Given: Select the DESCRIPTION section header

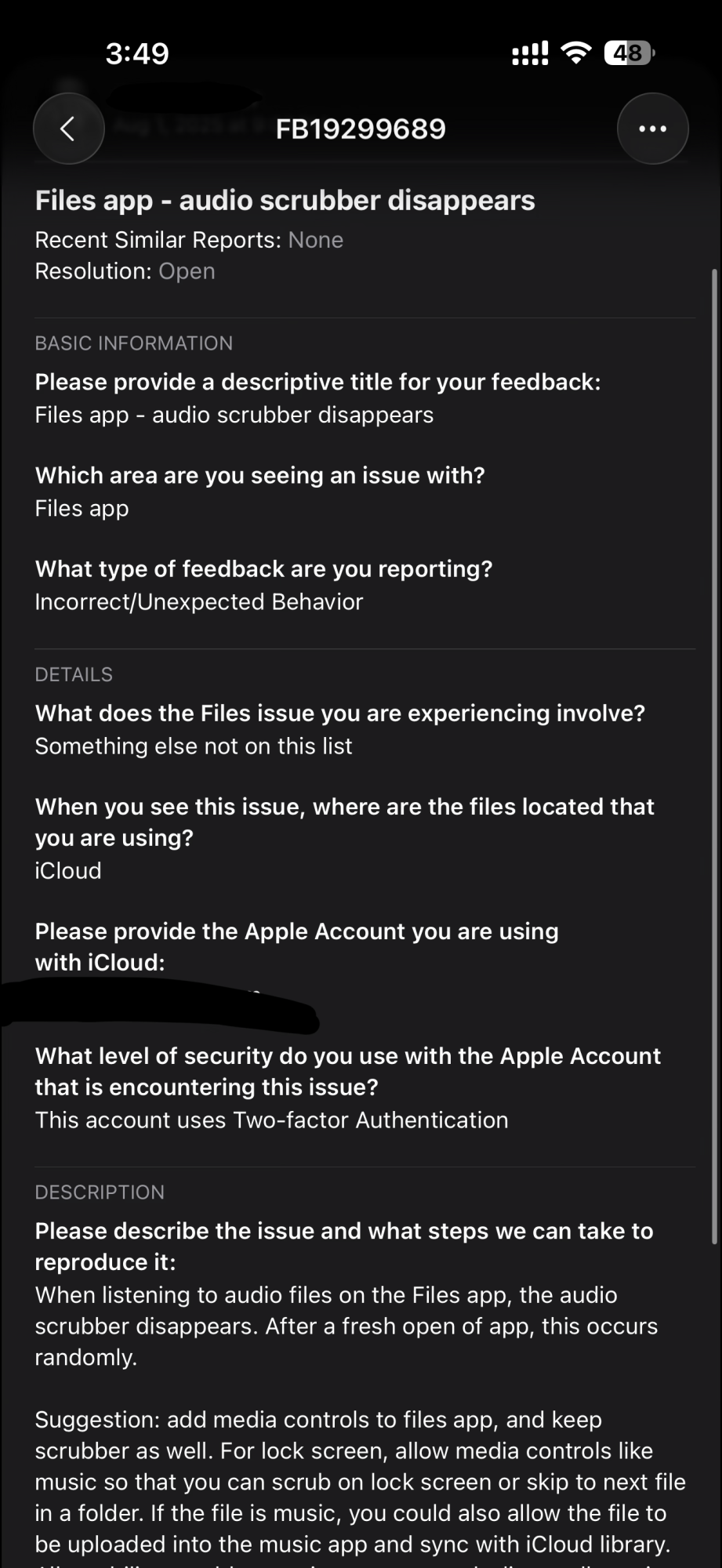Looking at the screenshot, I should point(100,1192).
